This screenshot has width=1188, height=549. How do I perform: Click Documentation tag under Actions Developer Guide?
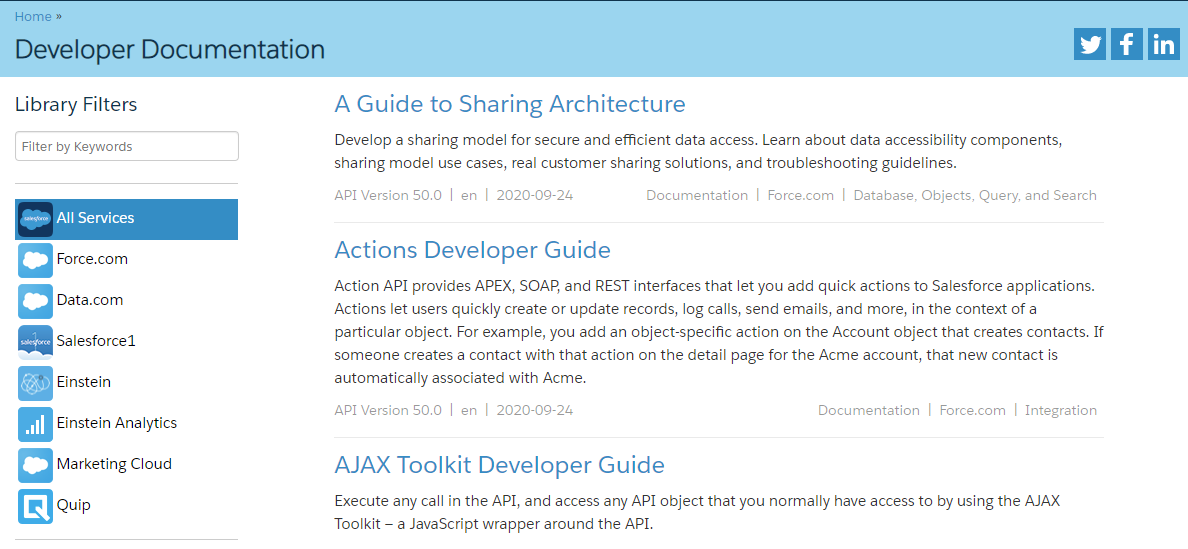(x=869, y=410)
